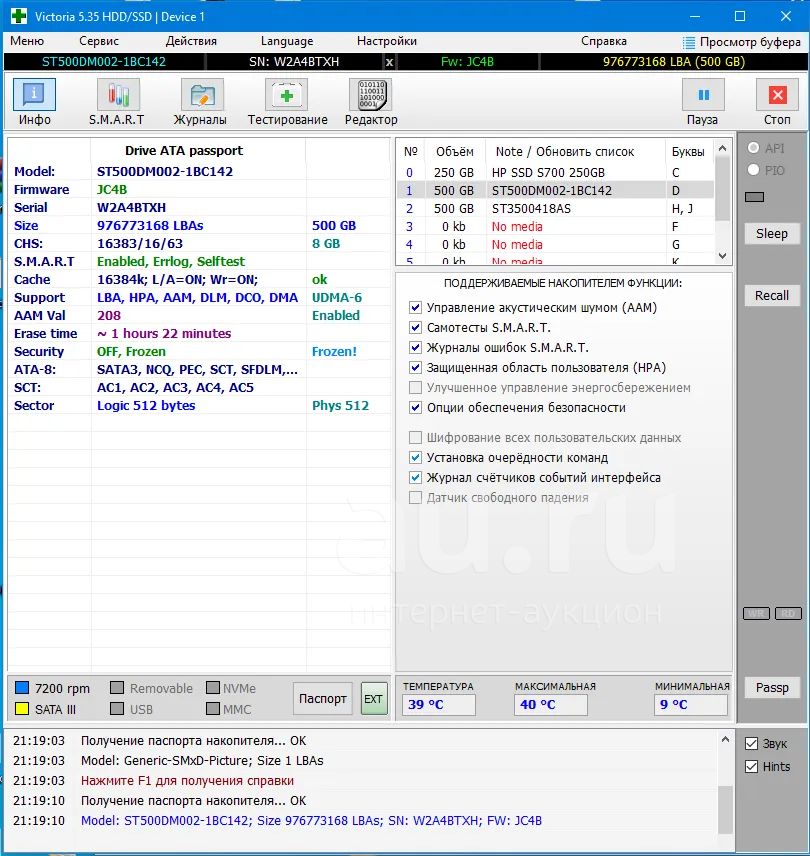Toggle the Звук sound checkbox
The height and width of the screenshot is (856, 810).
point(752,744)
